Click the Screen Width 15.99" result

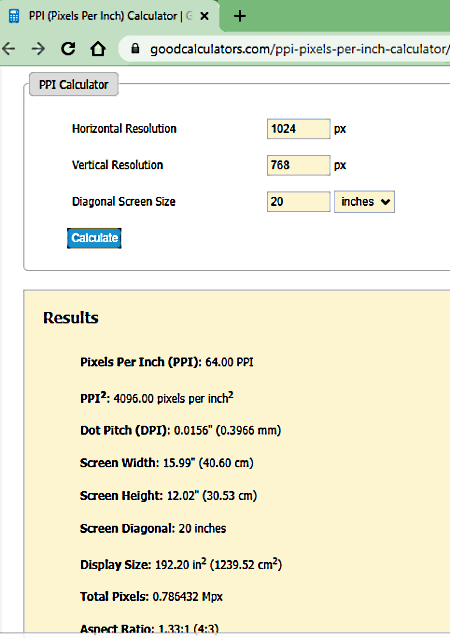pyautogui.click(x=166, y=463)
